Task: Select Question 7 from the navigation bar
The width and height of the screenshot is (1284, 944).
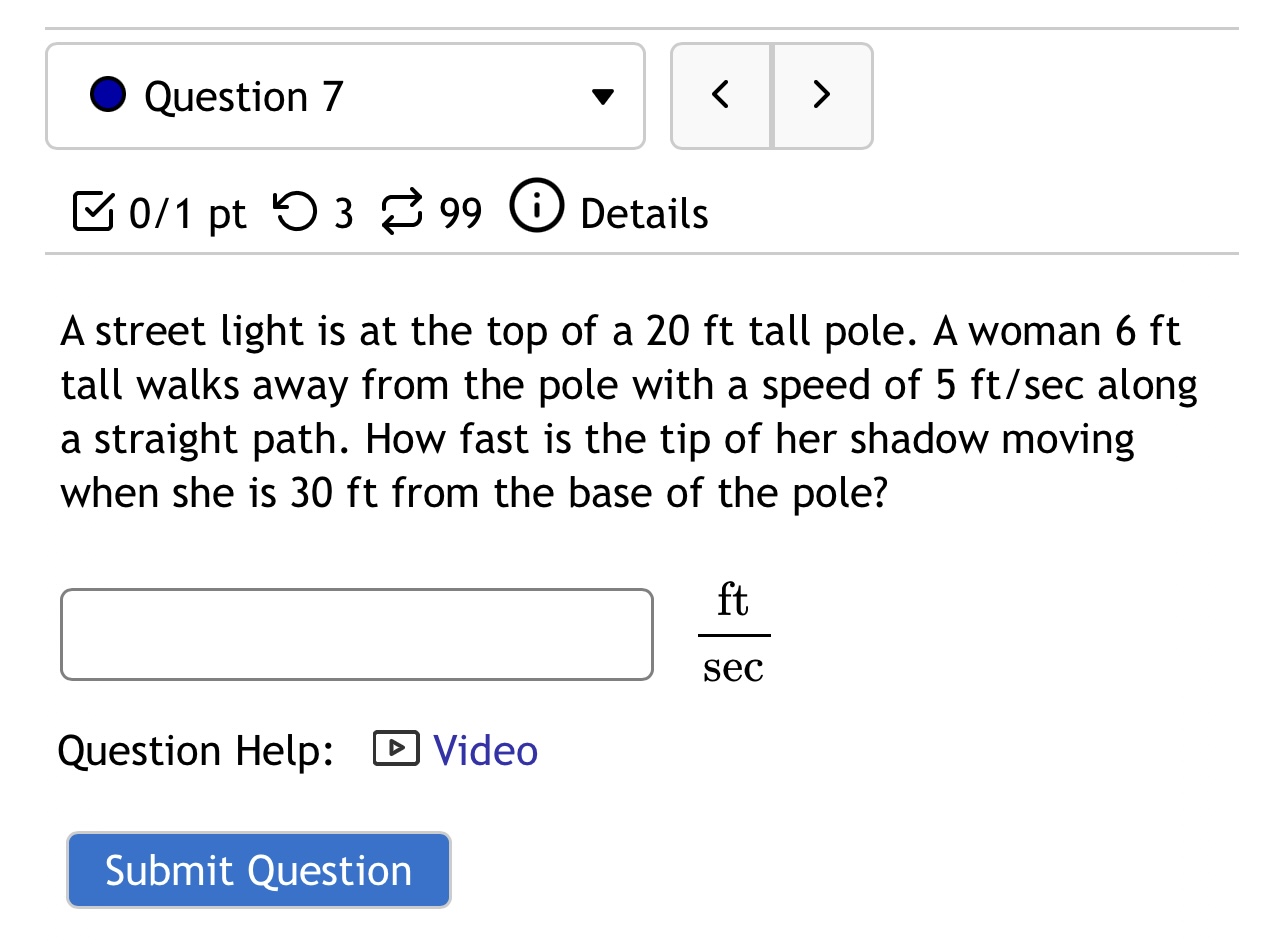Action: click(x=244, y=95)
